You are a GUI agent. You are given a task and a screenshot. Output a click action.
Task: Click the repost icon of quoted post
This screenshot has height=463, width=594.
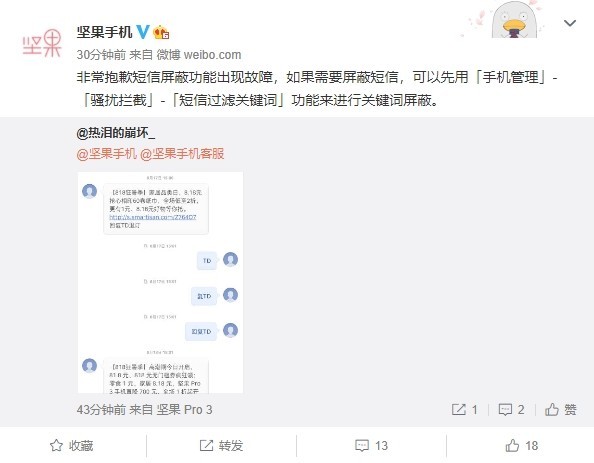pyautogui.click(x=465, y=410)
